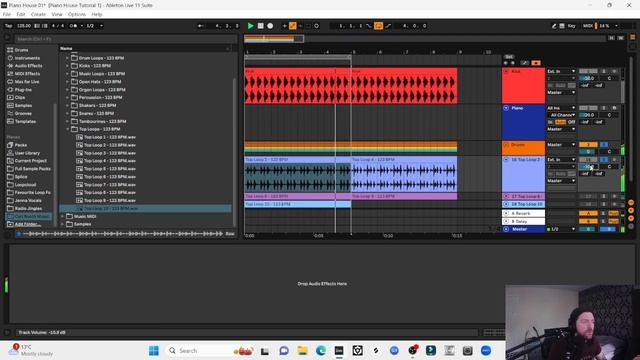This screenshot has width=640, height=360.
Task: Toggle the Drums track activator
Action: pyautogui.click(x=588, y=145)
